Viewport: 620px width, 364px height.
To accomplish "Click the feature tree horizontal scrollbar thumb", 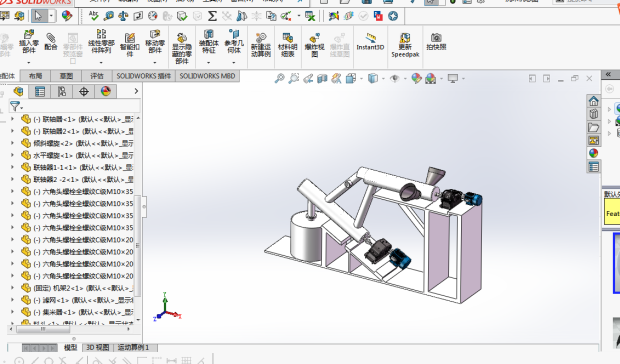I will click(x=43, y=328).
